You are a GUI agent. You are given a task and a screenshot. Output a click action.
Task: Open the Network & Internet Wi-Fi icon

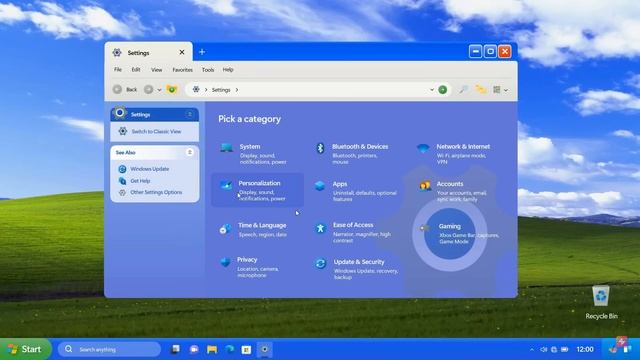pyautogui.click(x=423, y=148)
